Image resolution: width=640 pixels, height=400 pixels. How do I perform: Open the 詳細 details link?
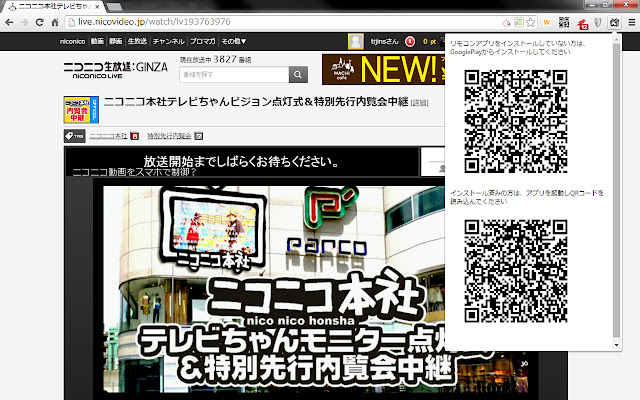420,103
